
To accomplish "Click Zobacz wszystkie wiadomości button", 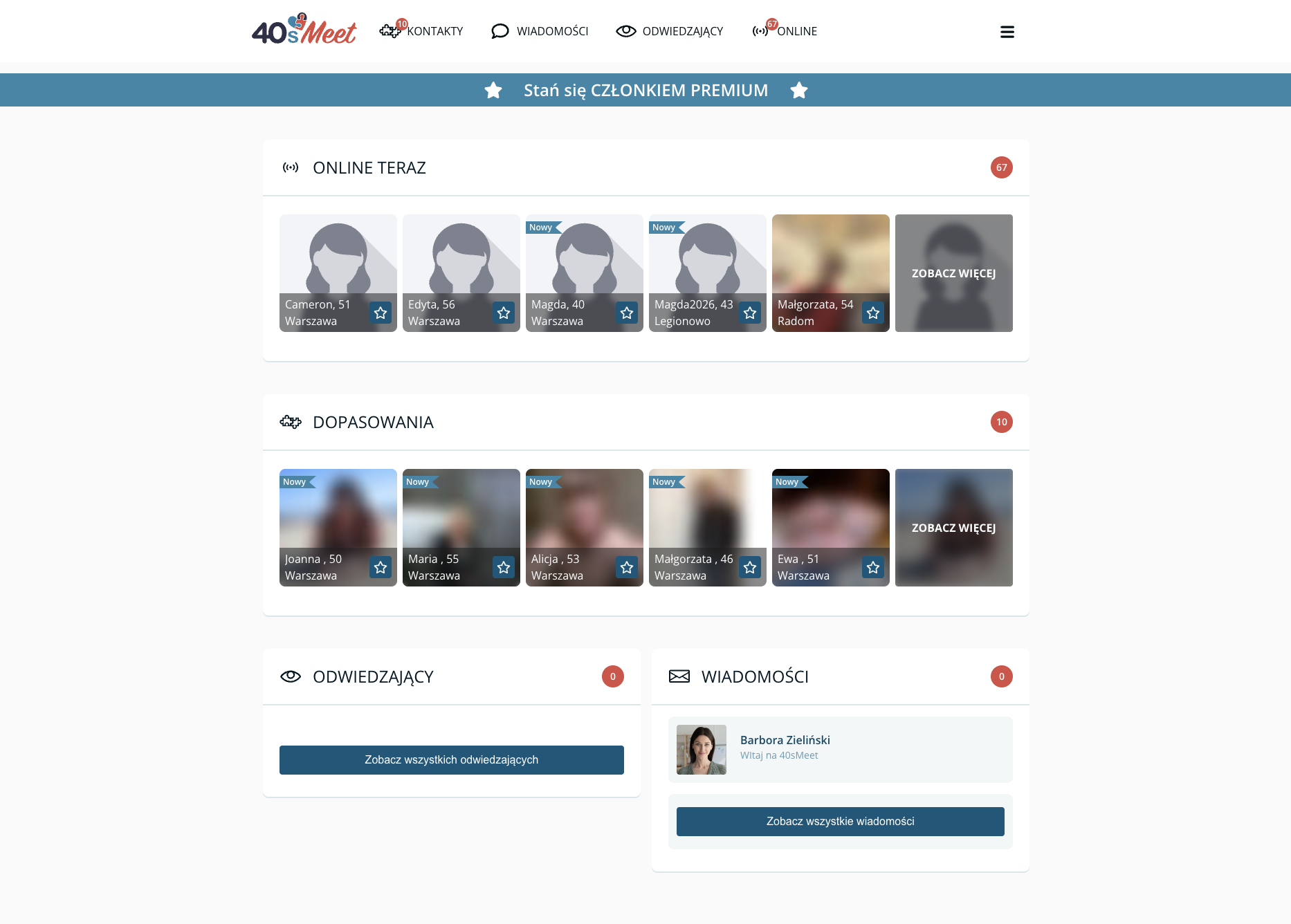I will point(841,822).
